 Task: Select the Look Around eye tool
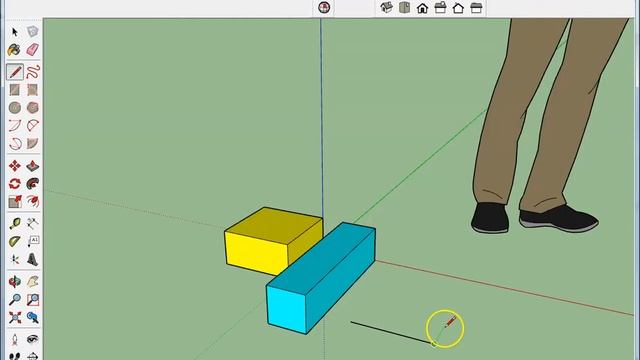click(33, 339)
